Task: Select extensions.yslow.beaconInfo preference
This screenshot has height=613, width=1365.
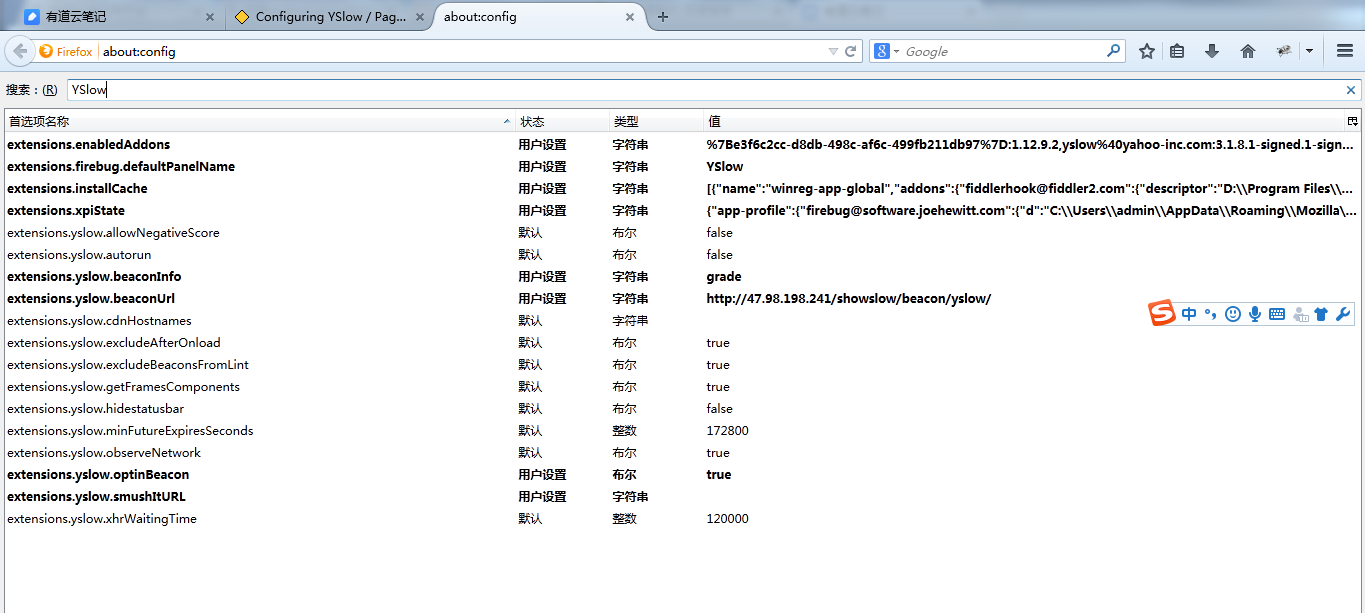Action: pos(682,277)
